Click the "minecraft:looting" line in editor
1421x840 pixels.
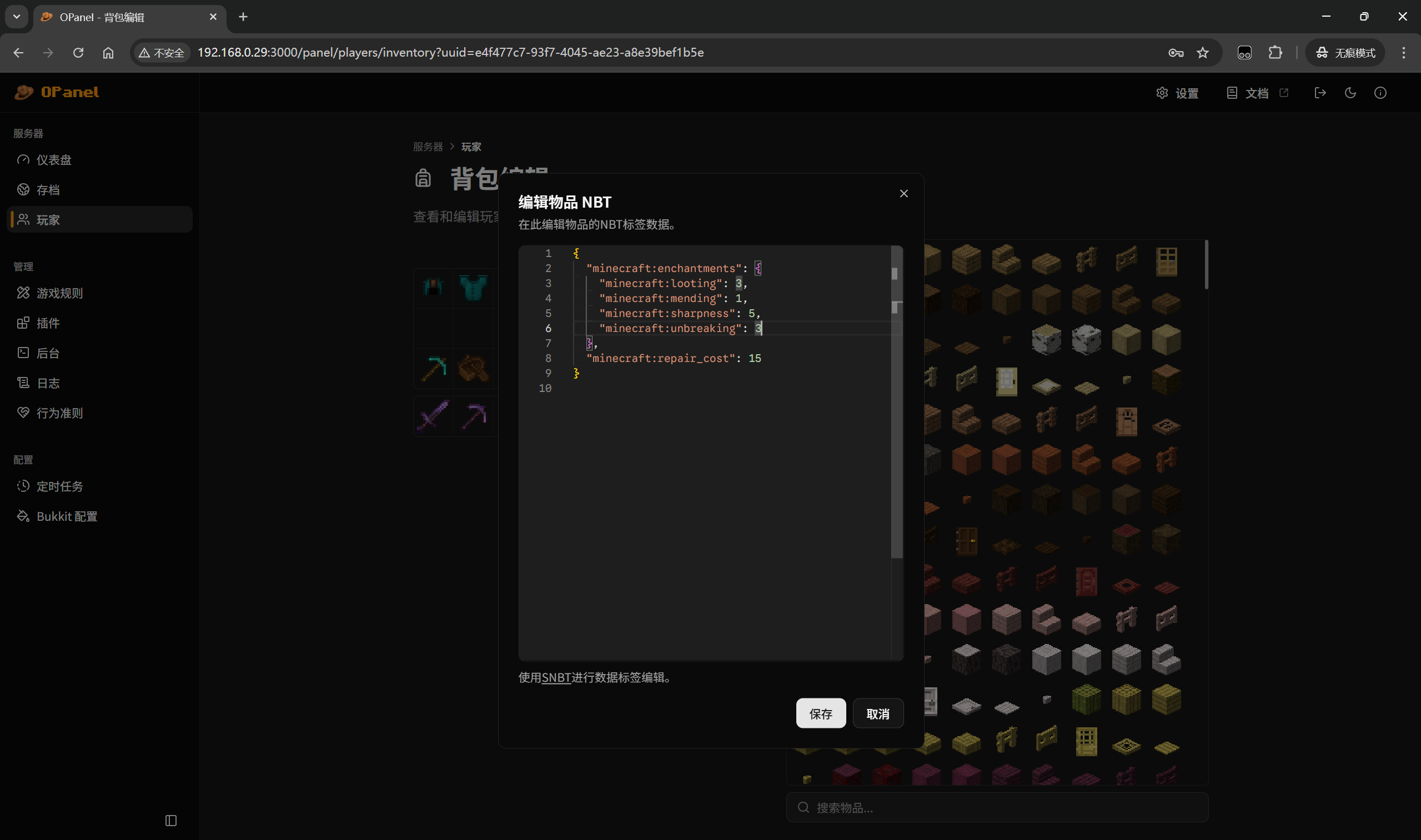coord(673,283)
